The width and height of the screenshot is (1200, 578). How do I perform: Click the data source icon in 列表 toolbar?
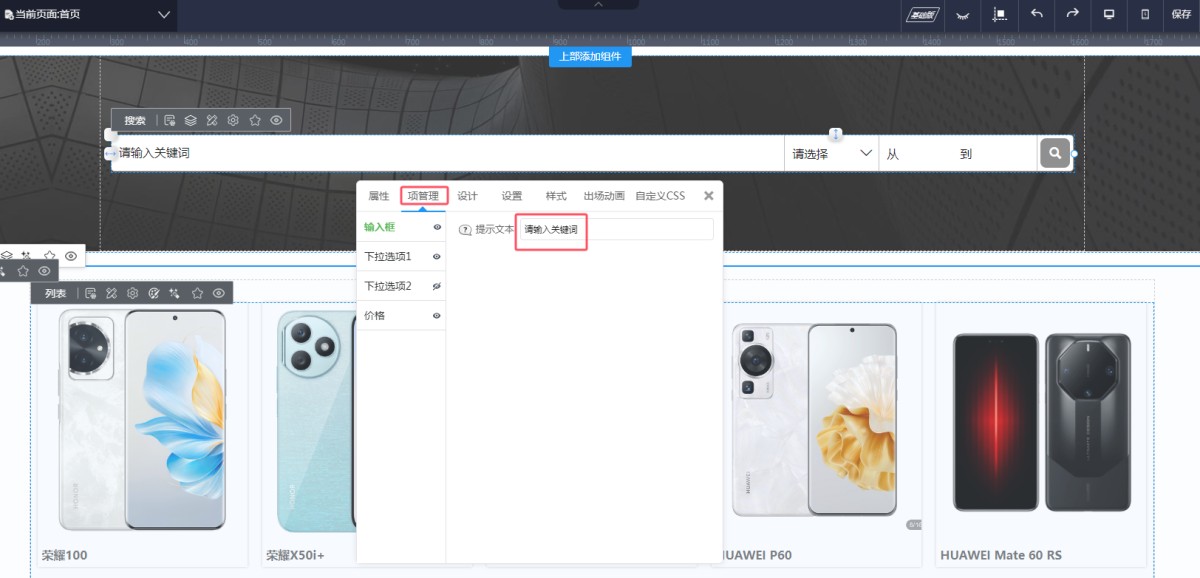90,293
